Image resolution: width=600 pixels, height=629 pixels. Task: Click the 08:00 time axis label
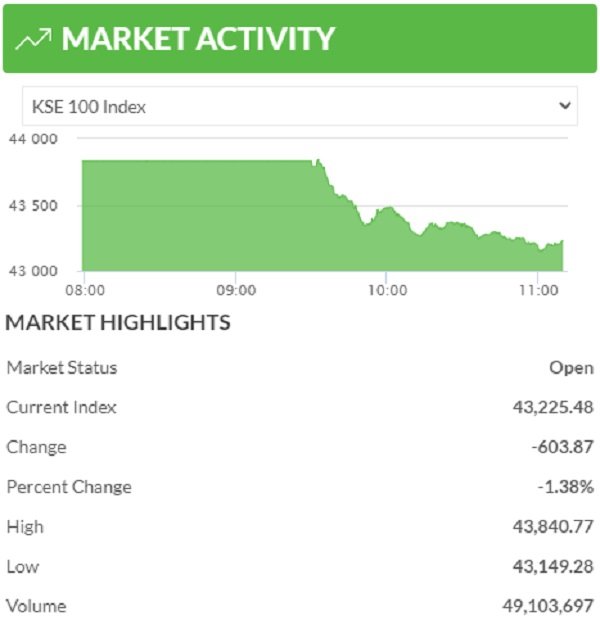[85, 290]
